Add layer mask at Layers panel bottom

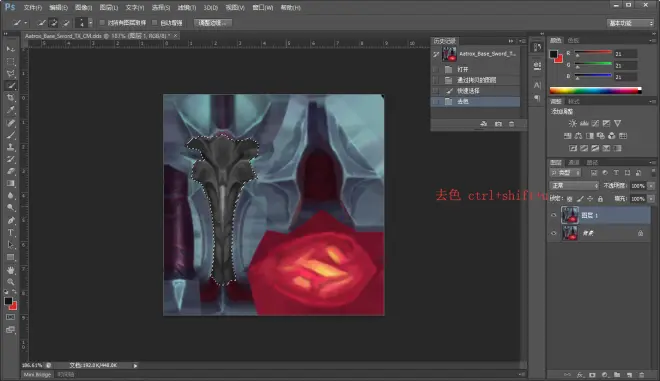click(592, 375)
